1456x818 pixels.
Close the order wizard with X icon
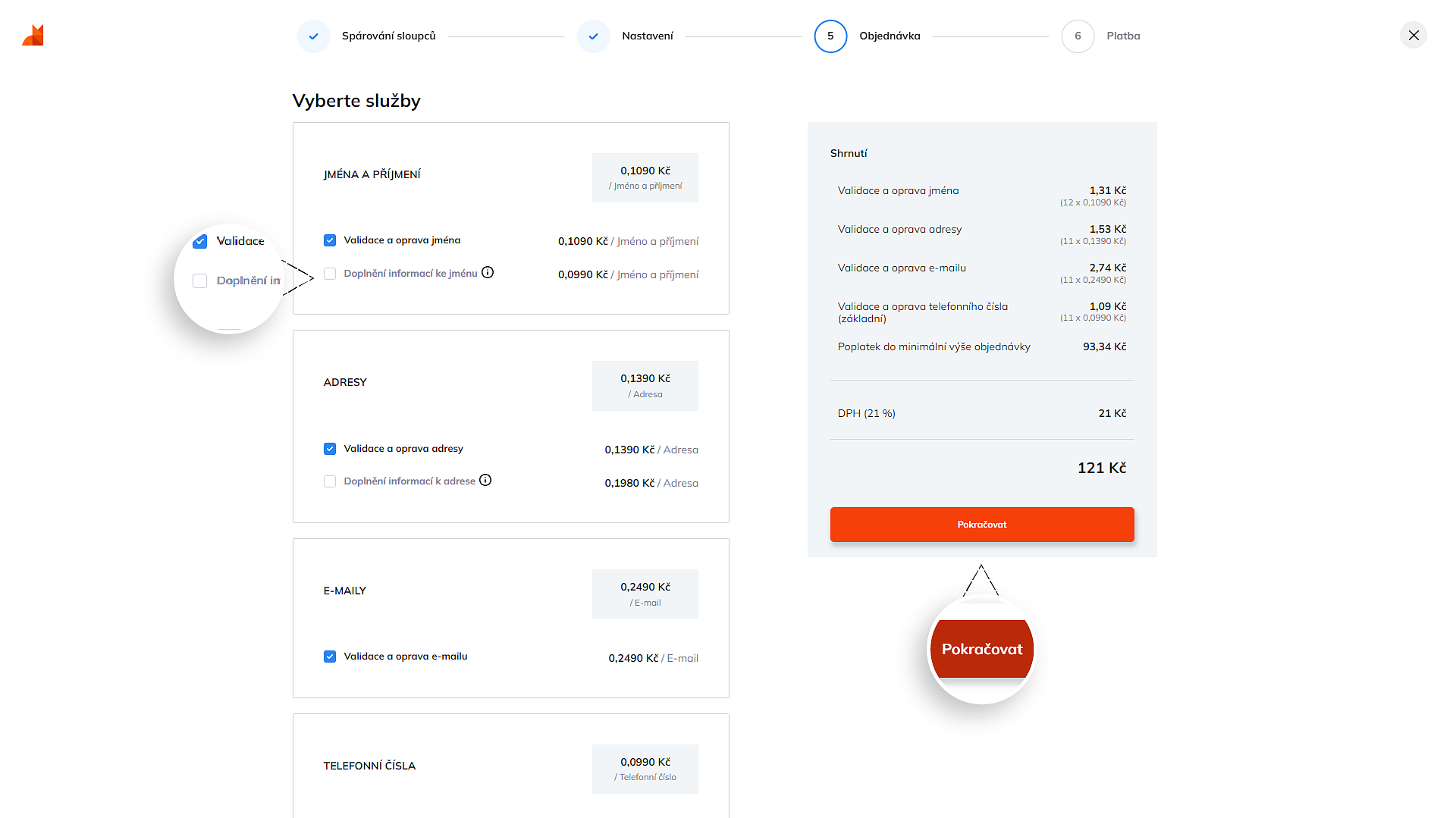point(1413,36)
